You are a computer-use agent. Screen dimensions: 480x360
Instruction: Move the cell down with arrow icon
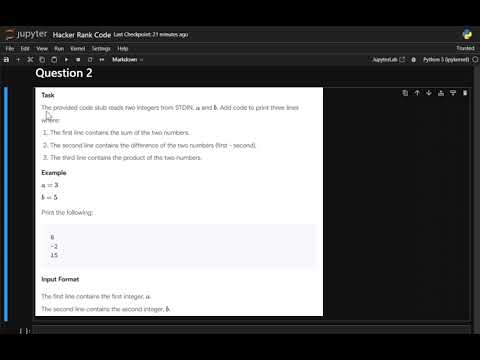[x=429, y=93]
